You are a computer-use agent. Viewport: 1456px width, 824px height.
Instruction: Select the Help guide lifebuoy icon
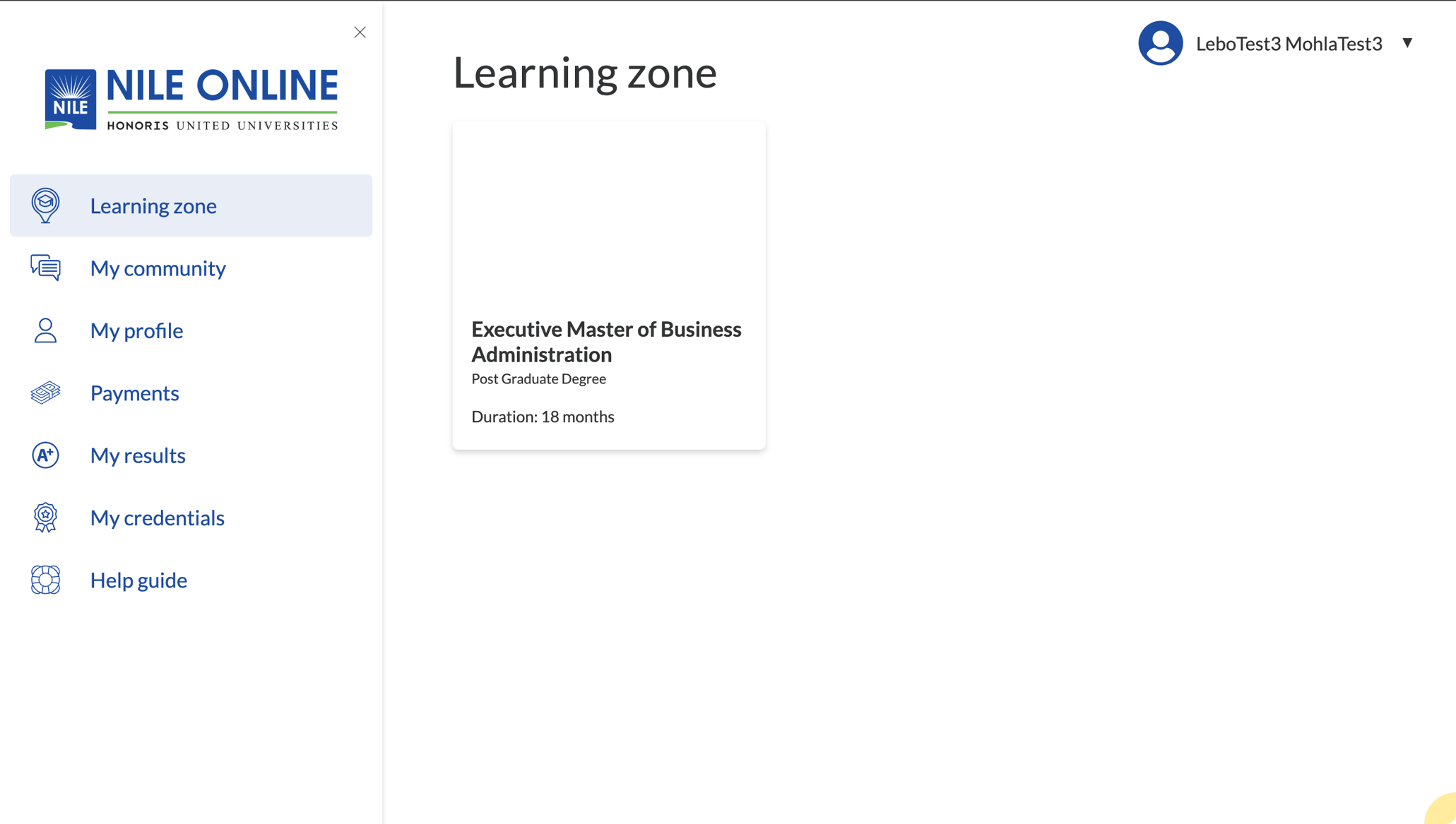coord(45,580)
